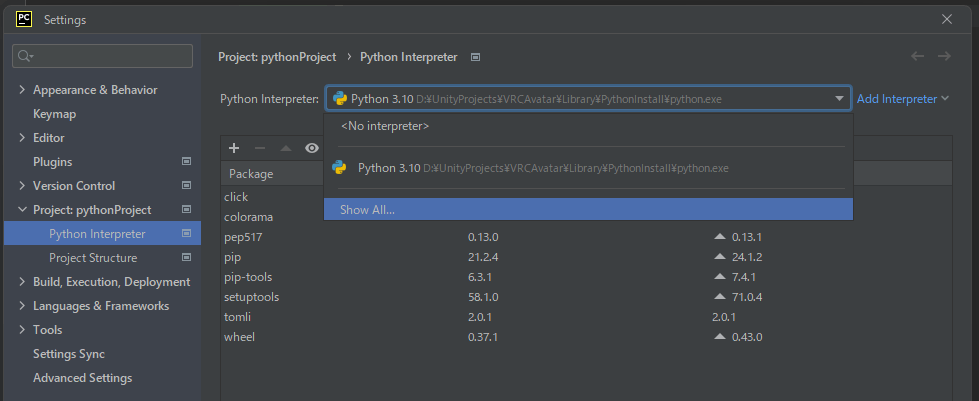Image resolution: width=979 pixels, height=401 pixels.
Task: Expand Build, Execution, Deployment section
Action: [x=22, y=282]
